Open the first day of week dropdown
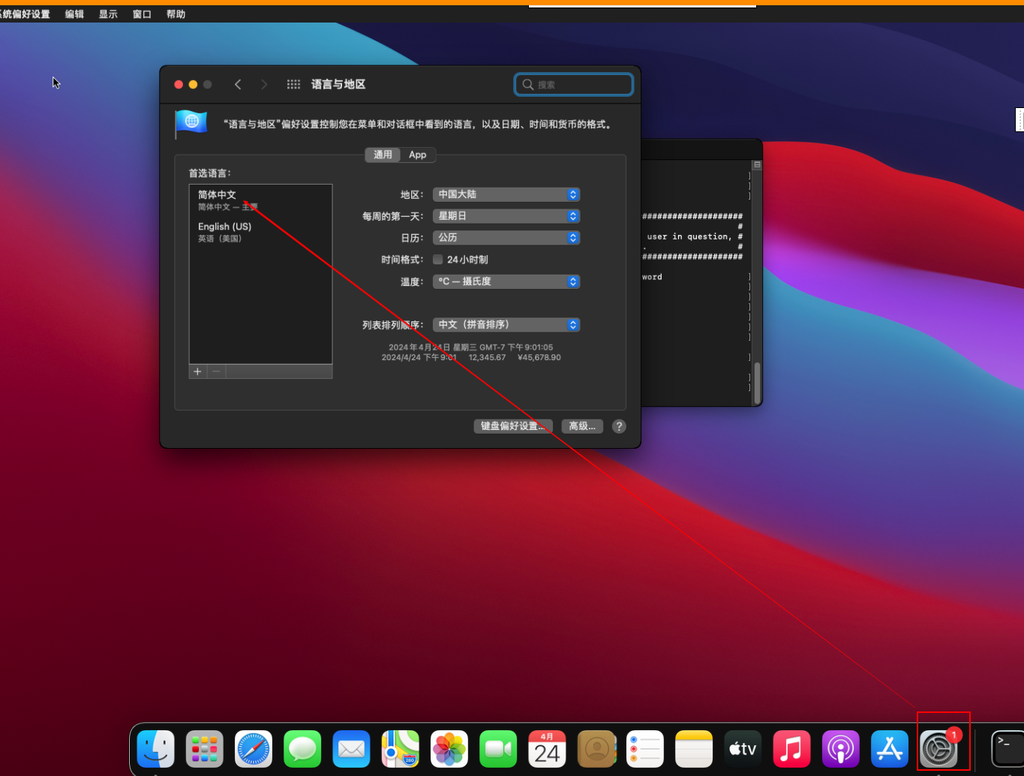Viewport: 1024px width, 776px height. tap(507, 216)
